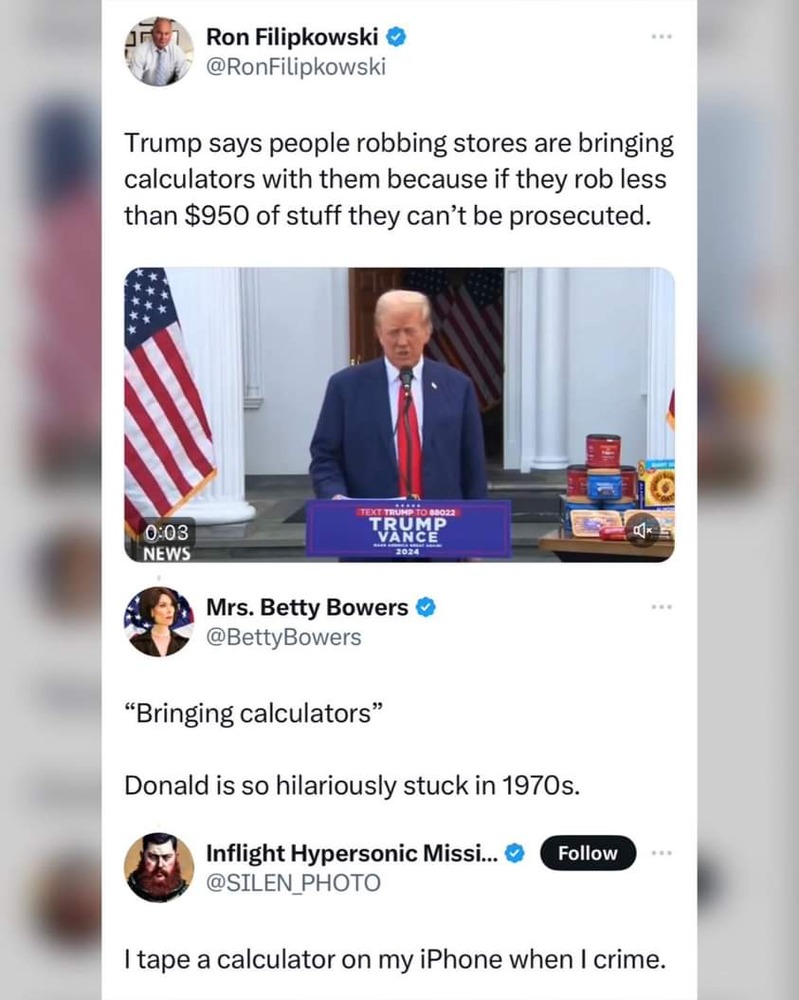Click the NEWS label on video
This screenshot has width=799, height=1000.
tap(167, 553)
